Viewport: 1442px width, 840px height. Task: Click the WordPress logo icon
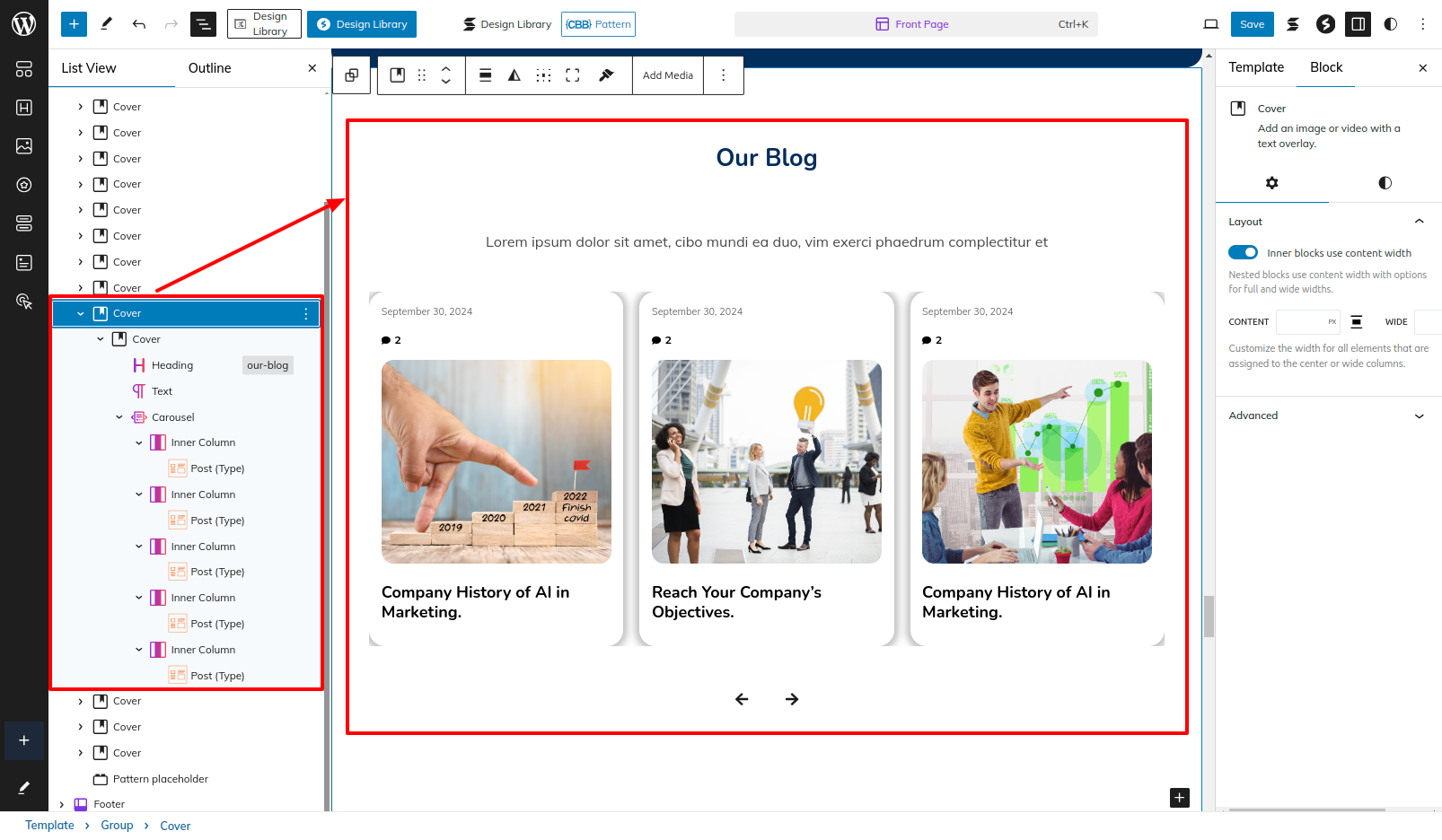point(23,24)
